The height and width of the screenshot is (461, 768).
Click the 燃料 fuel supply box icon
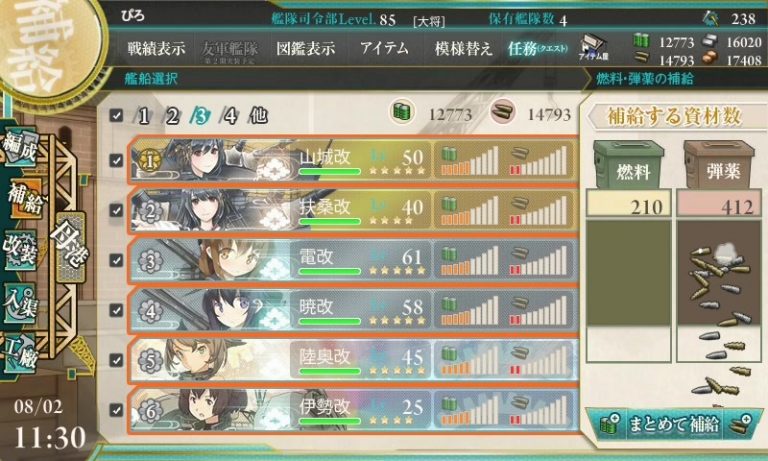click(x=629, y=164)
